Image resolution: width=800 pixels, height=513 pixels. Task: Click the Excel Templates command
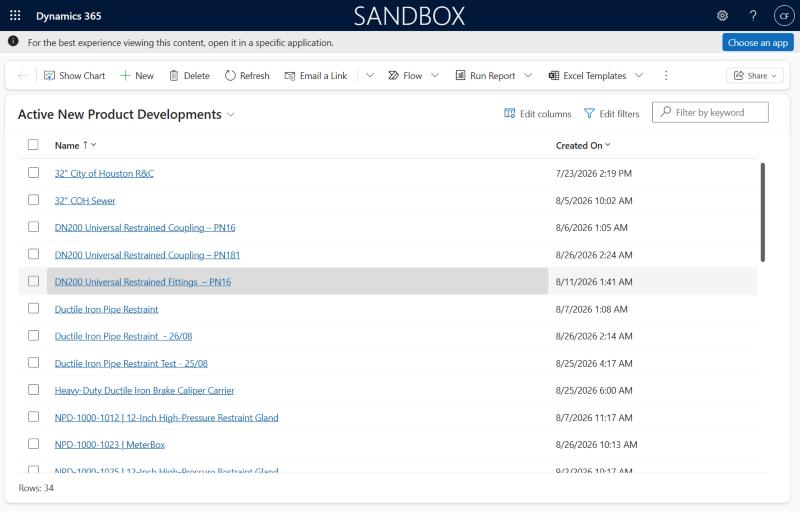[x=587, y=76]
